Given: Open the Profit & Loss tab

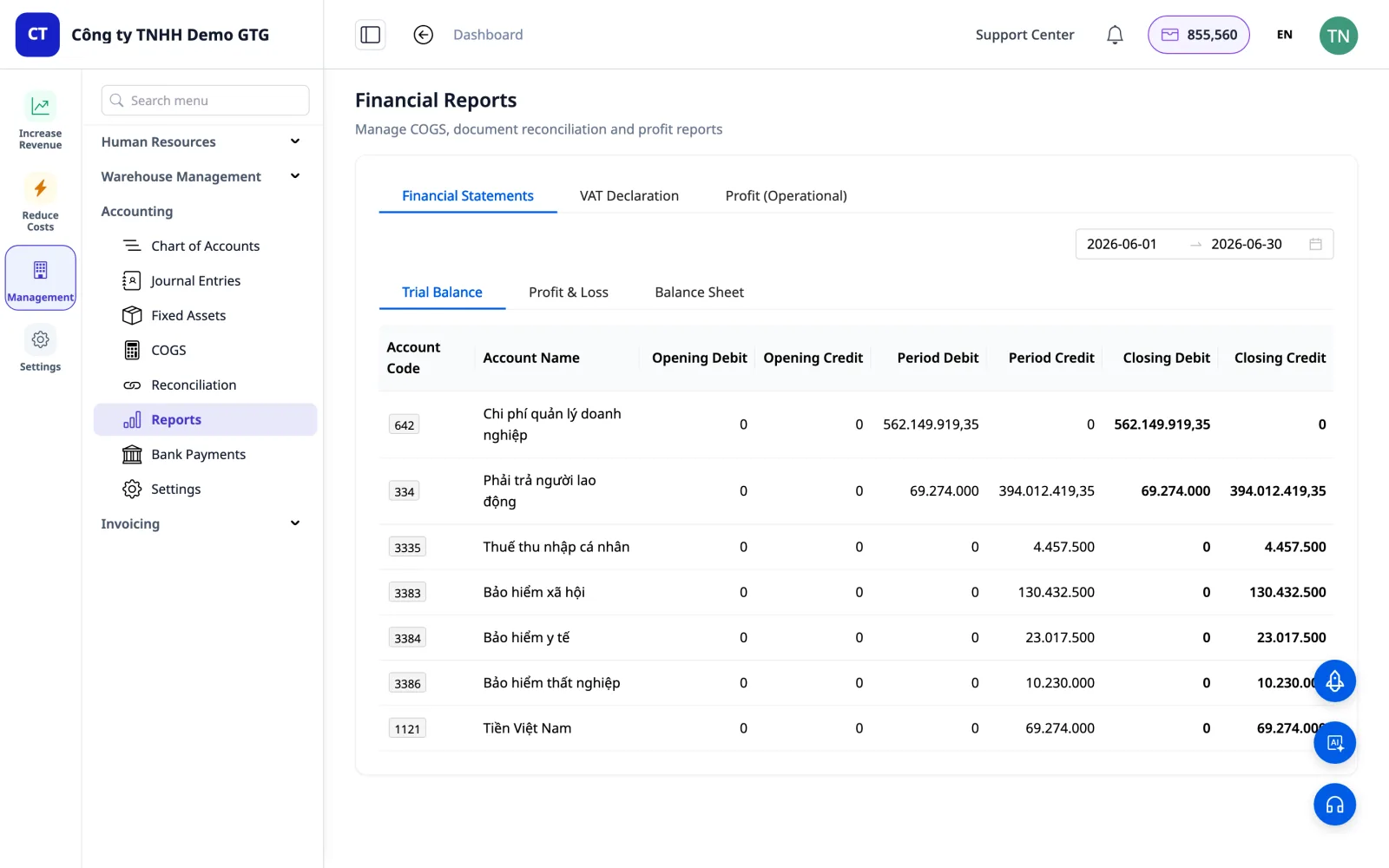Looking at the screenshot, I should click(x=569, y=292).
